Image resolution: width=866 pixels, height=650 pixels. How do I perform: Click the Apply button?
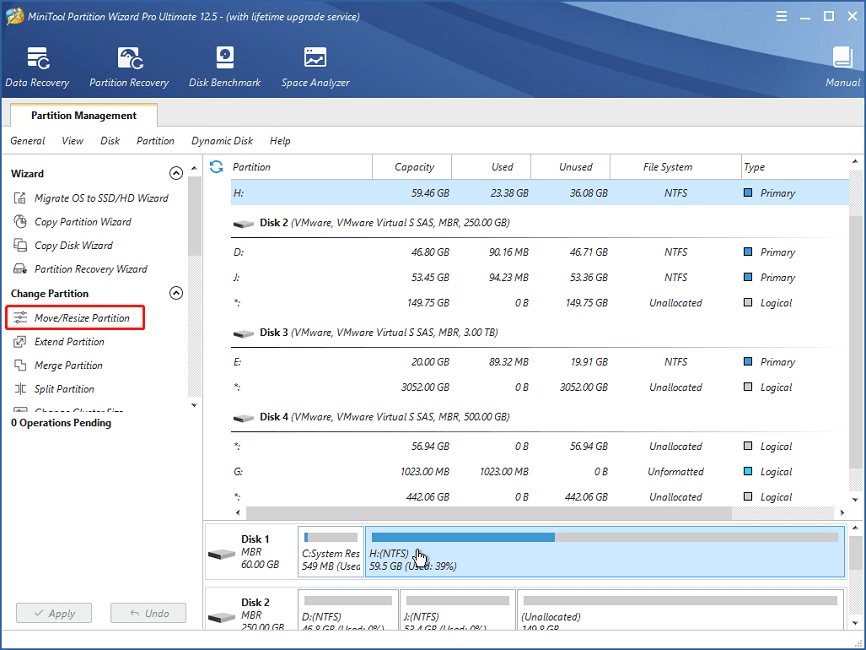[54, 613]
